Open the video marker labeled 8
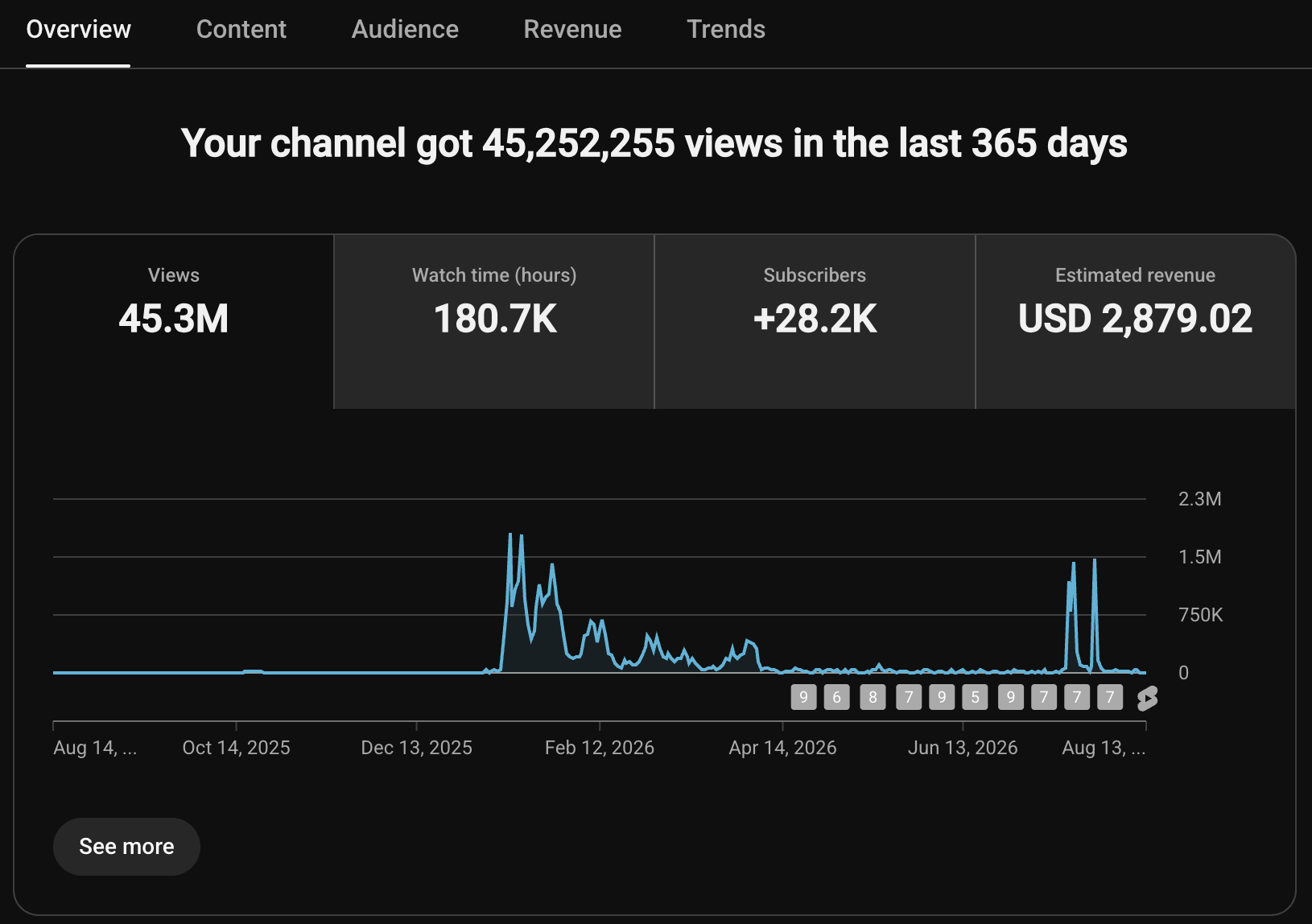 (x=873, y=697)
